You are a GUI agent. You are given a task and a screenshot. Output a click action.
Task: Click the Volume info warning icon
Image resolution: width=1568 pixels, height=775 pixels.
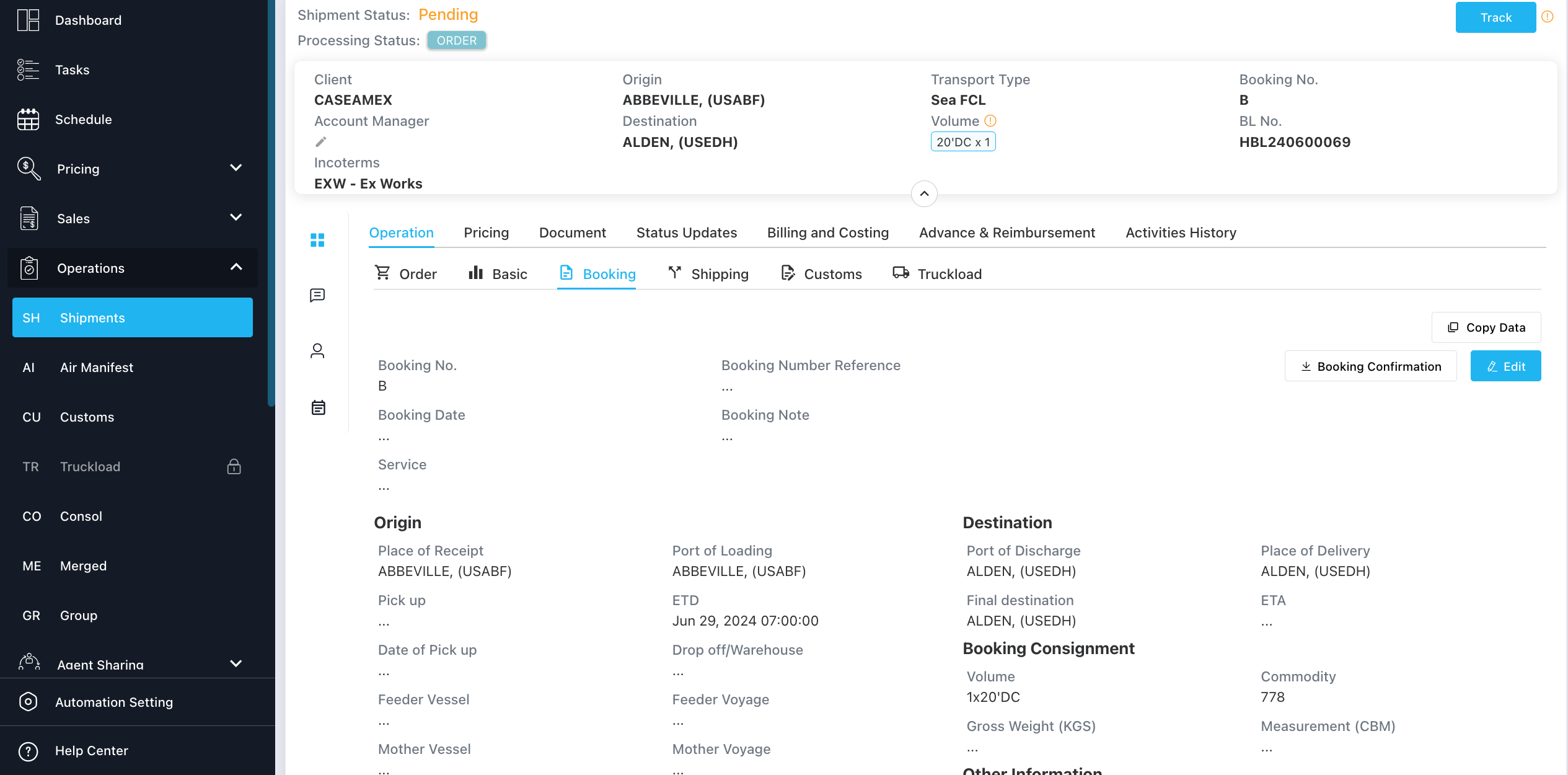coord(990,121)
